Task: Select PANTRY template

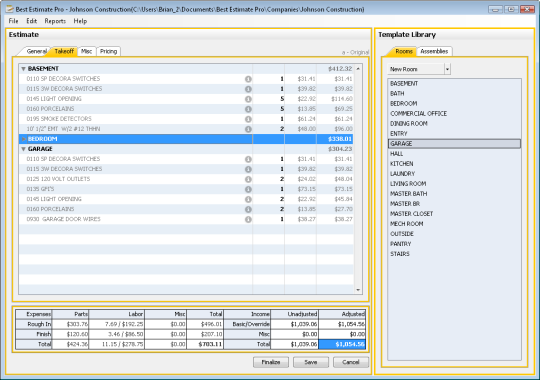Action: coord(454,244)
